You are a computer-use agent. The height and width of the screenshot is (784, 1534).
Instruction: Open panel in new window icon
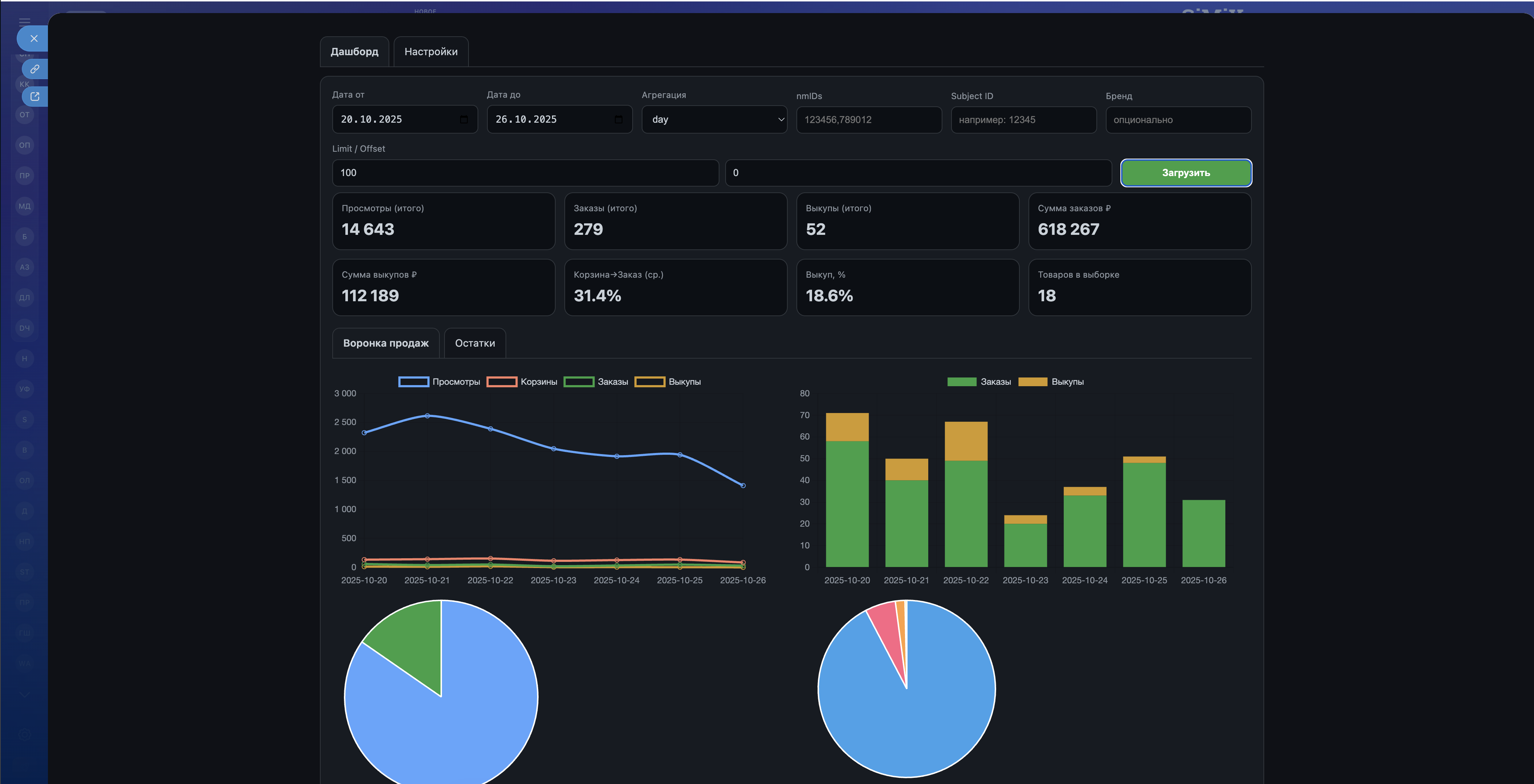tap(35, 97)
